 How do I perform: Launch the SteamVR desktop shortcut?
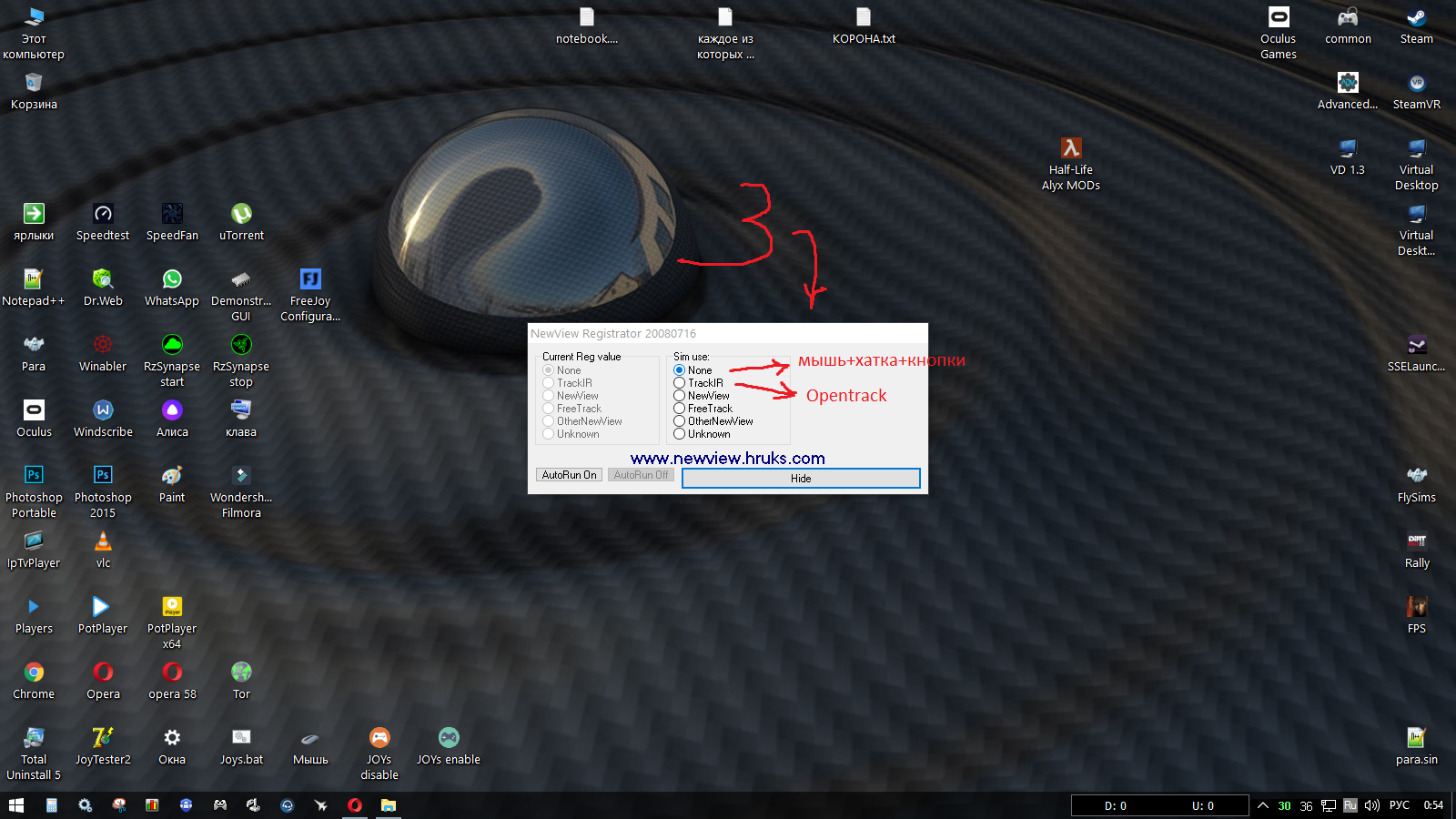[x=1416, y=92]
